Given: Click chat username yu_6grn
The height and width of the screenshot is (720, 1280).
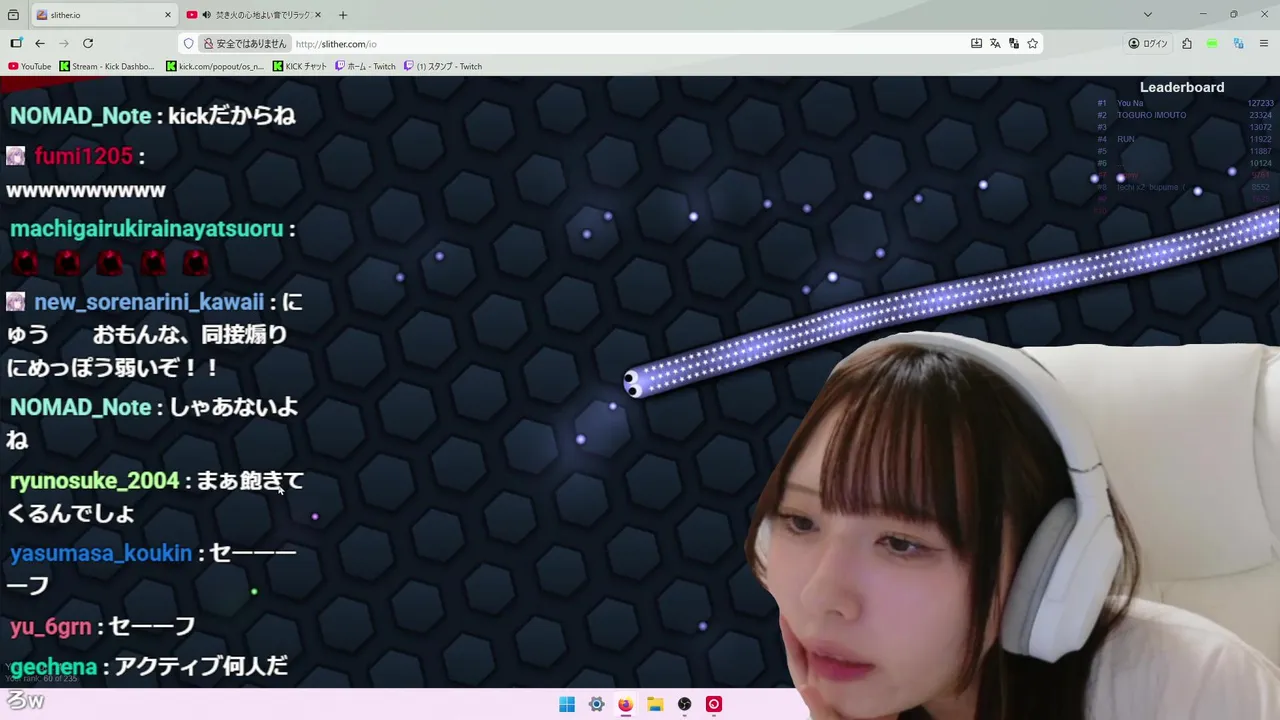Looking at the screenshot, I should tap(50, 627).
